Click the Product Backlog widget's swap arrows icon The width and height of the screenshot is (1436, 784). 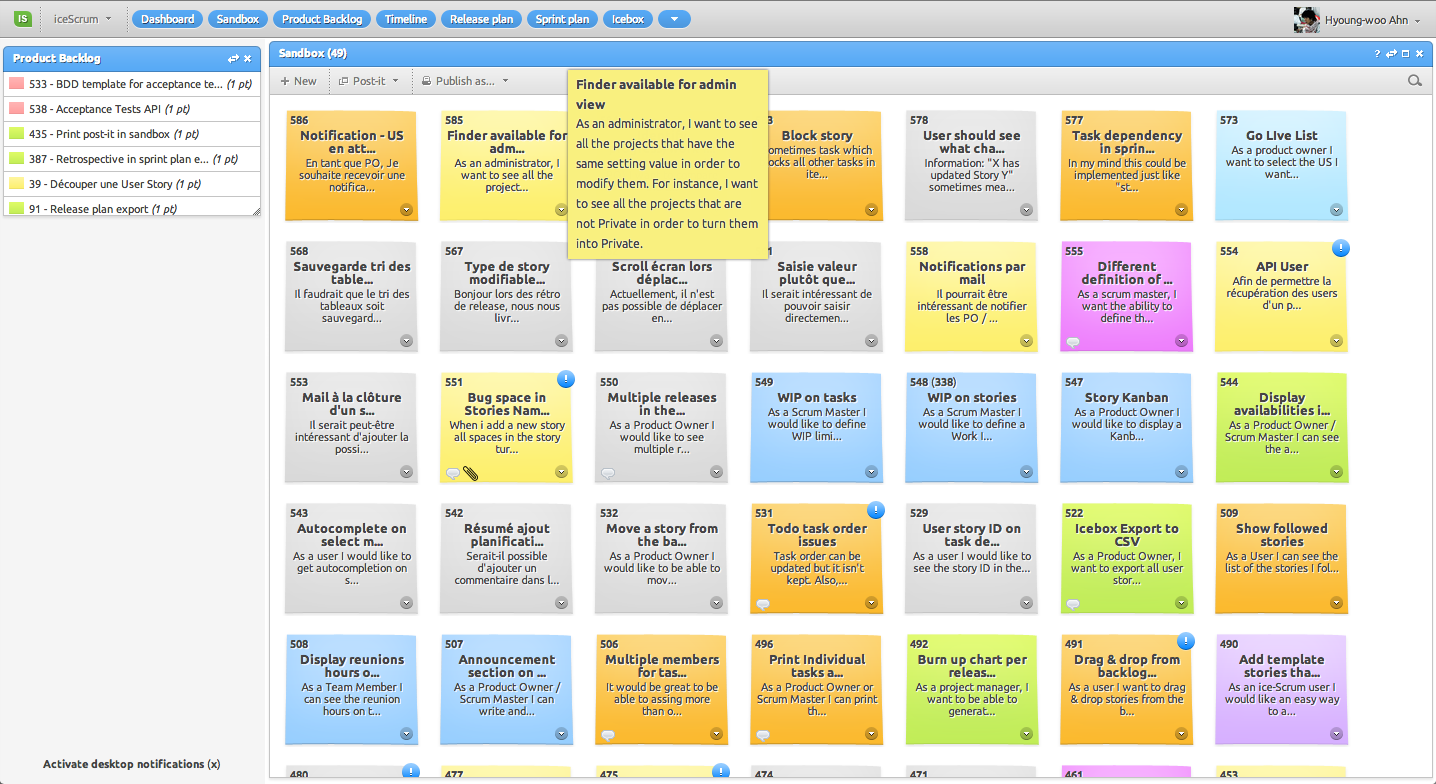click(x=233, y=58)
